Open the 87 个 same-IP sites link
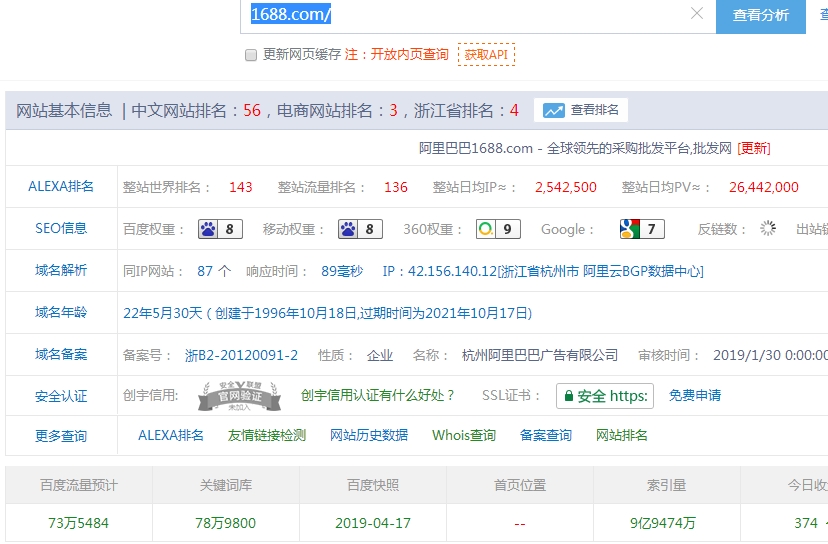The height and width of the screenshot is (544, 828). [214, 271]
